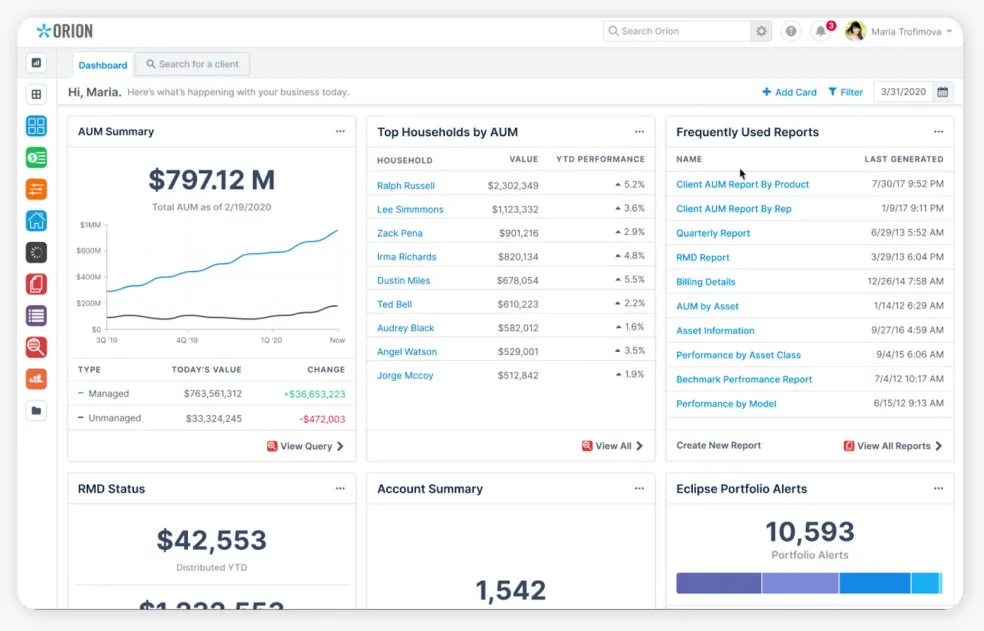984x631 pixels.
Task: Open the blue house app icon
Action: click(36, 220)
